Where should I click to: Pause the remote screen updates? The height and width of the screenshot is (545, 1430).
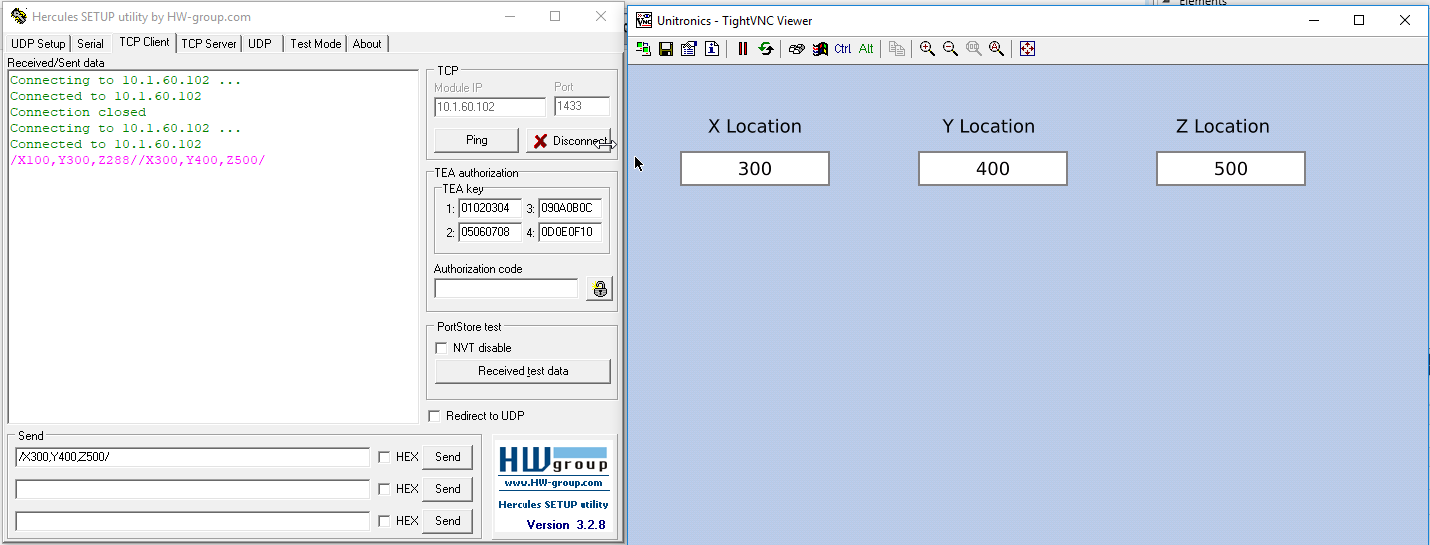pyautogui.click(x=742, y=49)
